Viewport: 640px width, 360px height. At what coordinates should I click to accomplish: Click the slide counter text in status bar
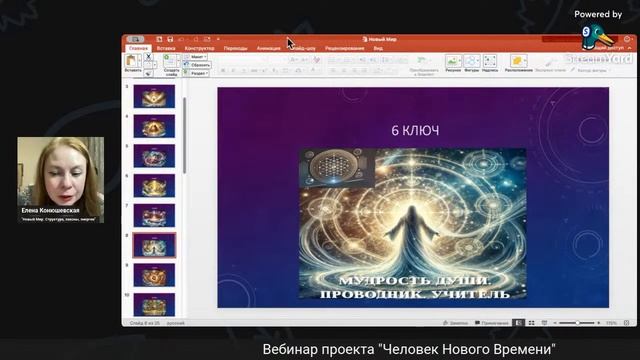[144, 323]
